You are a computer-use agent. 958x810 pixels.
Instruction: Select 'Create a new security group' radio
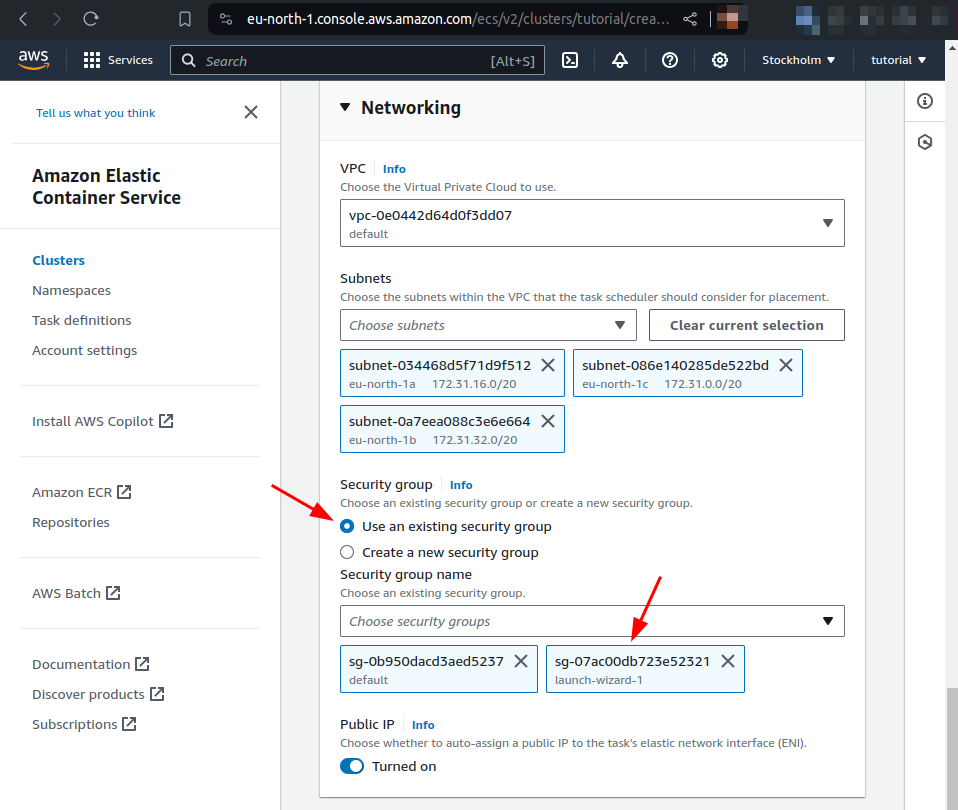[x=347, y=552]
